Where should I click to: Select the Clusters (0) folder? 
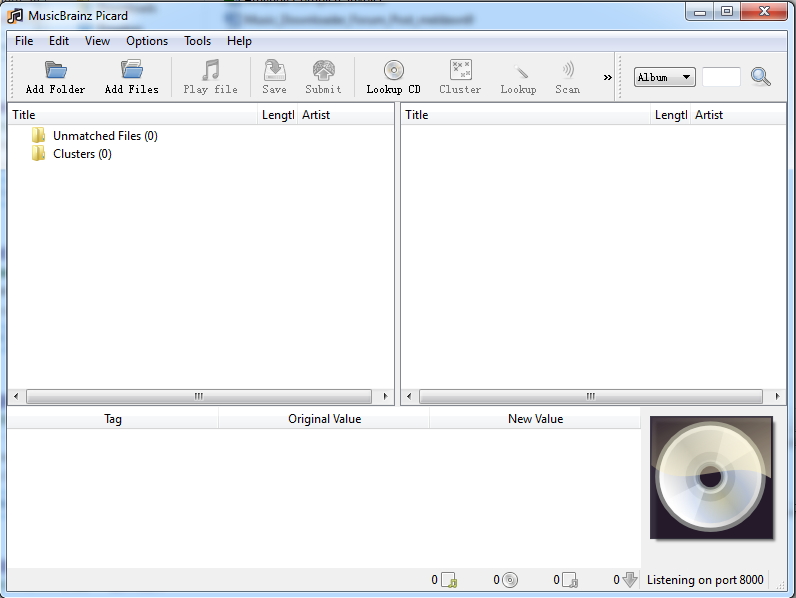[81, 154]
